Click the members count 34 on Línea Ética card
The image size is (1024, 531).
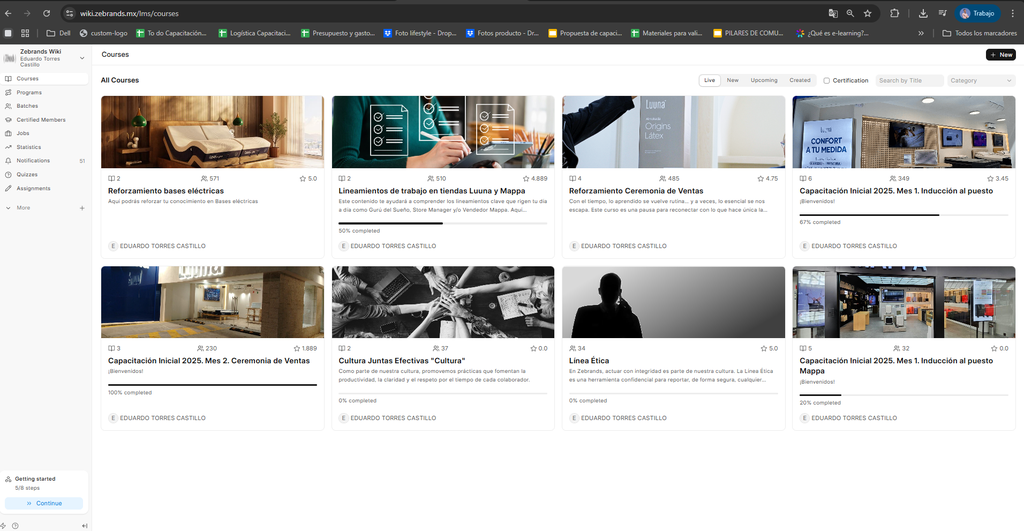click(577, 348)
